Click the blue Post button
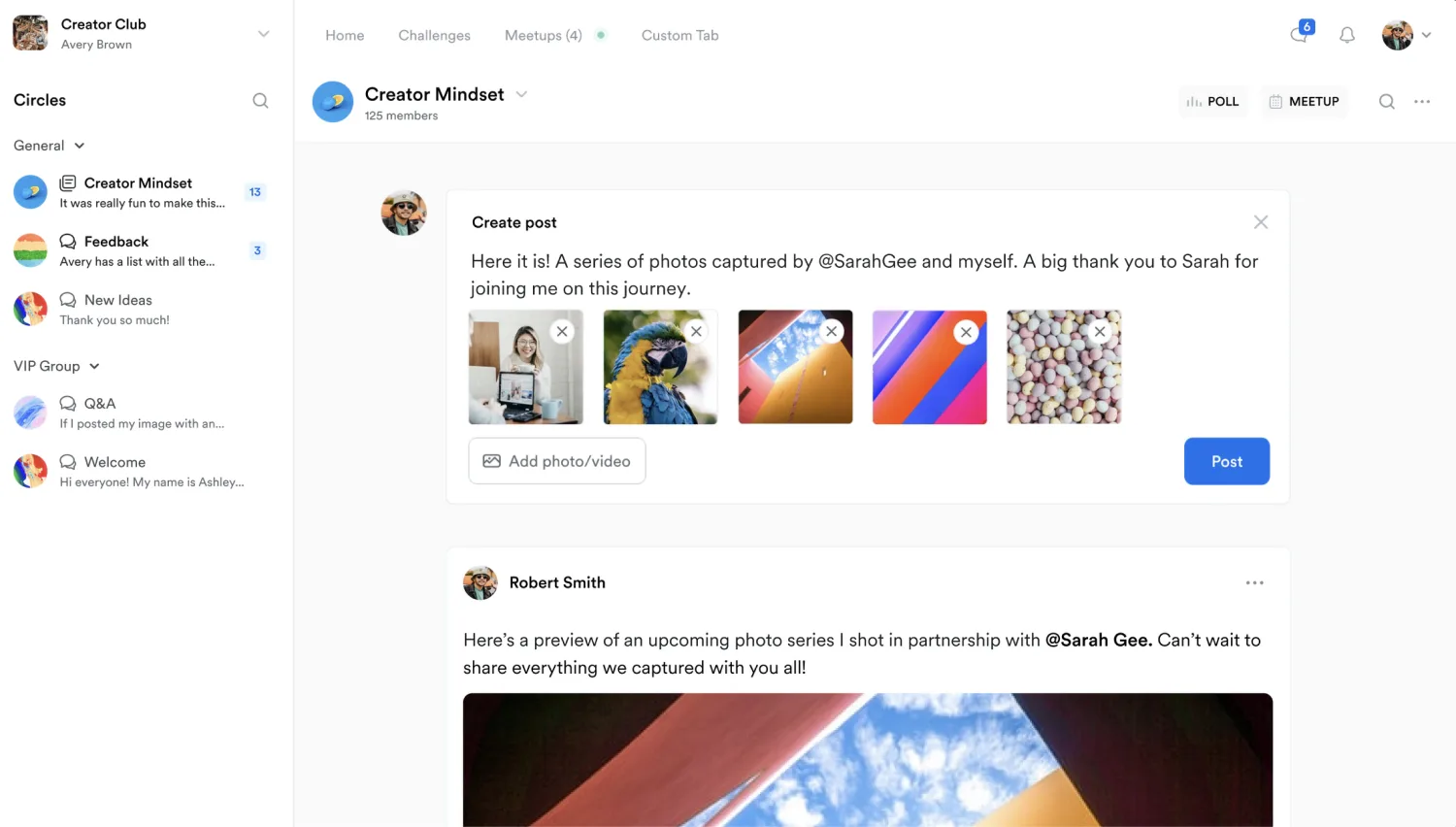 point(1227,461)
